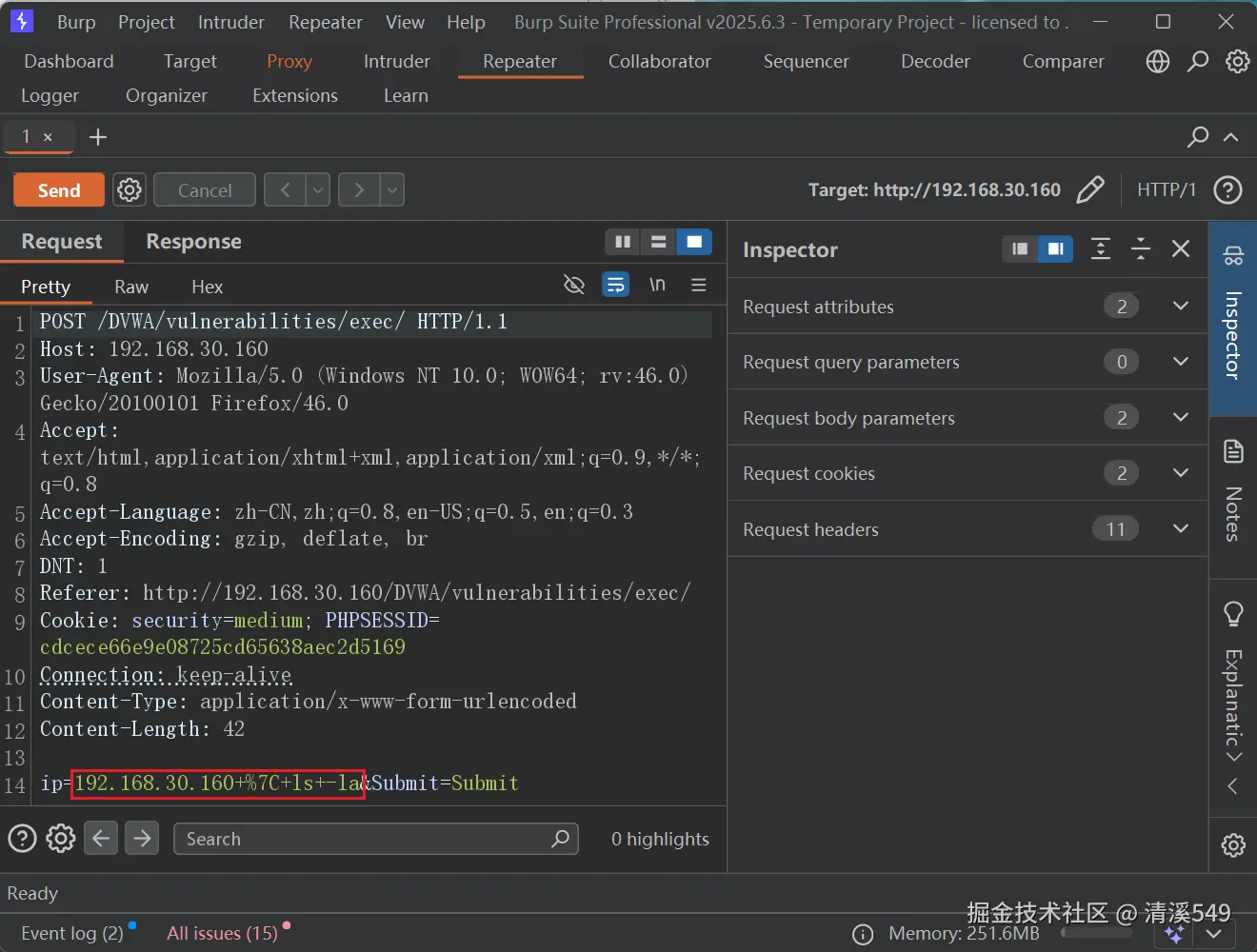Image resolution: width=1257 pixels, height=952 pixels.
Task: Click the Burp Suite logo icon
Action: (21, 21)
